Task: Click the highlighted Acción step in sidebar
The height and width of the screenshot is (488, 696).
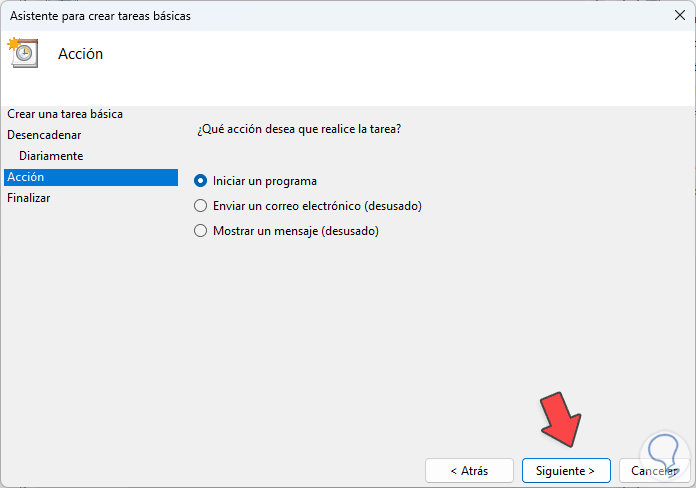Action: click(26, 177)
